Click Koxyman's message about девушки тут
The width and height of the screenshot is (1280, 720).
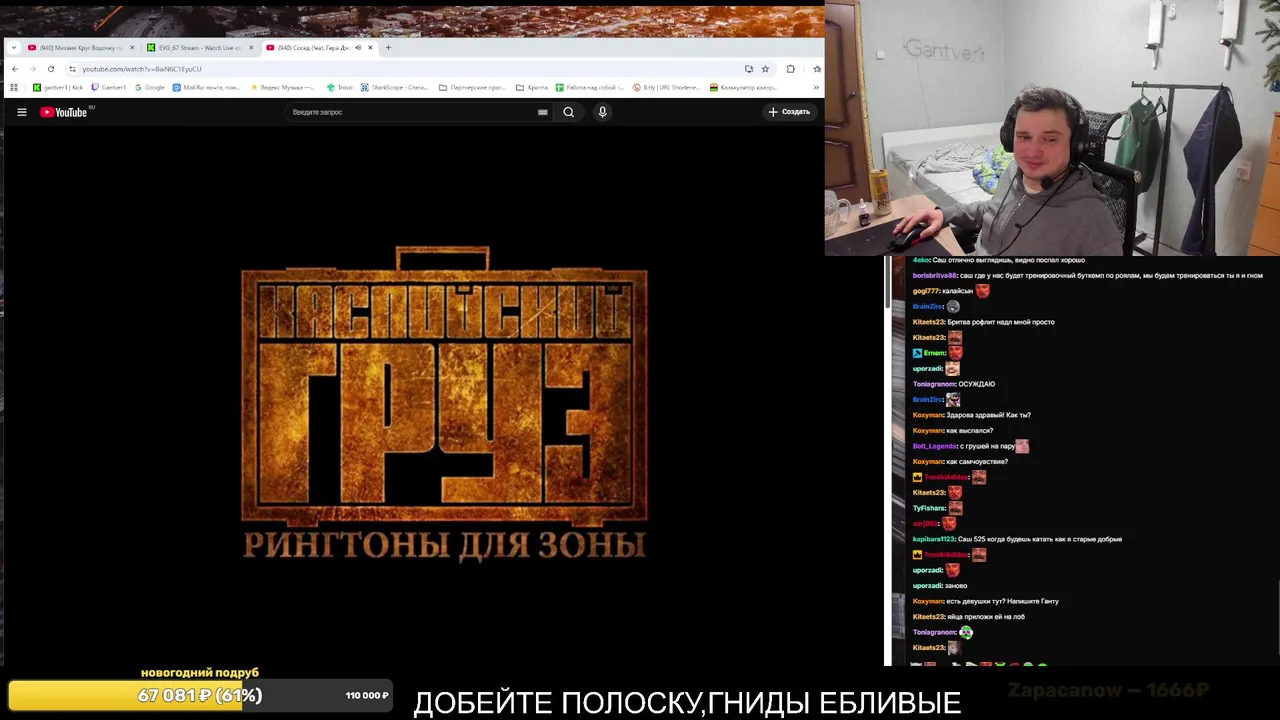pyautogui.click(x=986, y=601)
